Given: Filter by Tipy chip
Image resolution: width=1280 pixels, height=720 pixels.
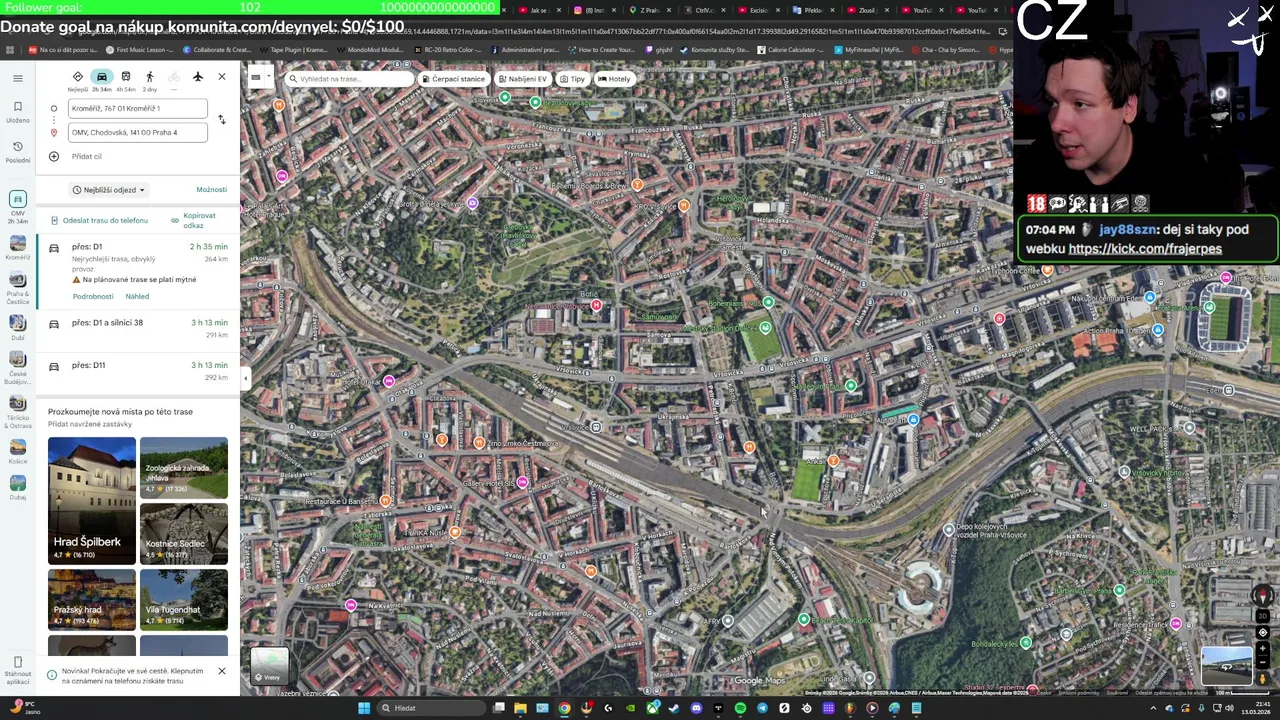Looking at the screenshot, I should pyautogui.click(x=572, y=79).
